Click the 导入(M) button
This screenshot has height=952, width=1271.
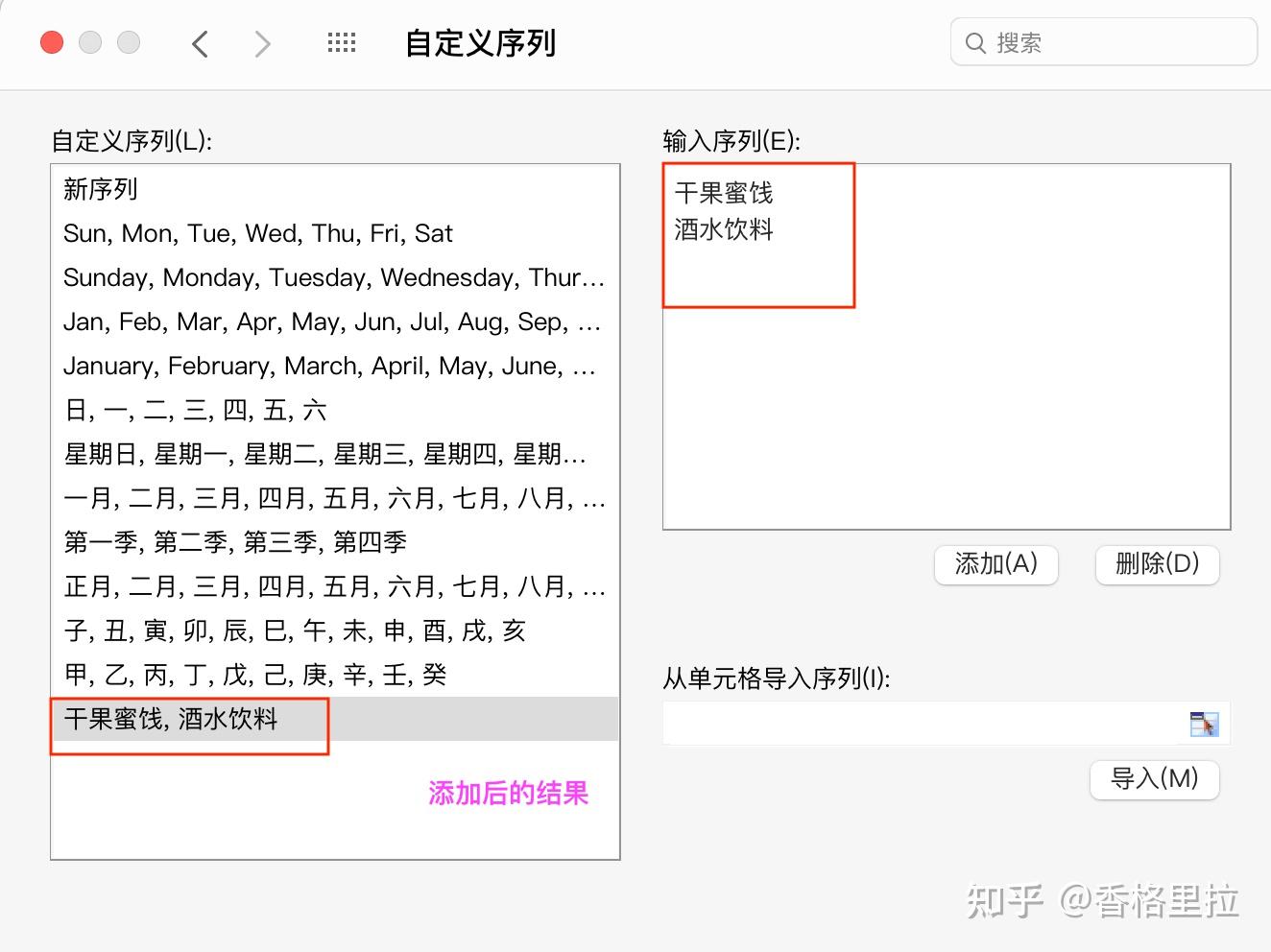(x=1155, y=779)
